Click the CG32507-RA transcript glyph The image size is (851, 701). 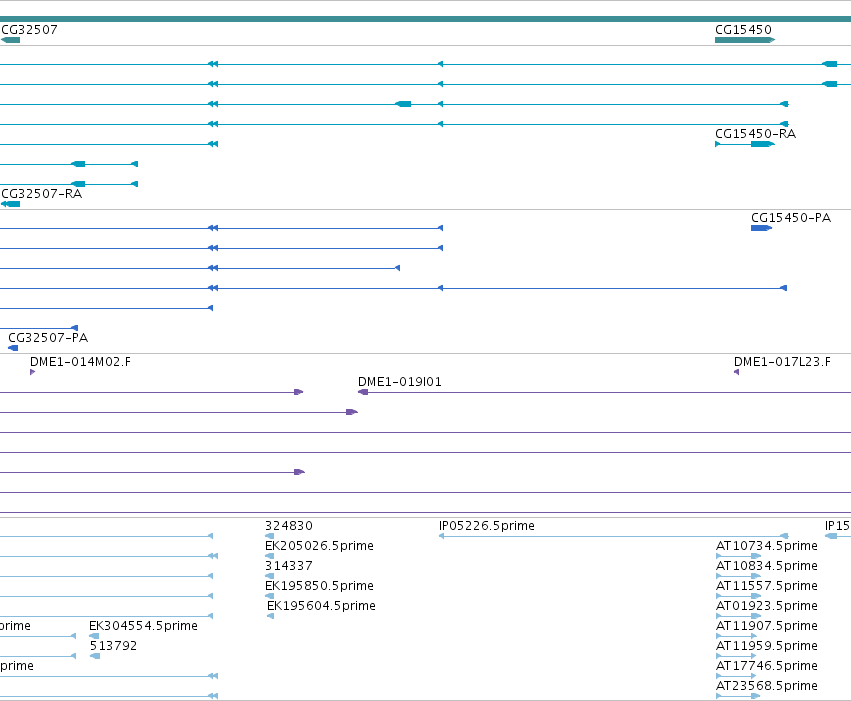click(x=10, y=204)
